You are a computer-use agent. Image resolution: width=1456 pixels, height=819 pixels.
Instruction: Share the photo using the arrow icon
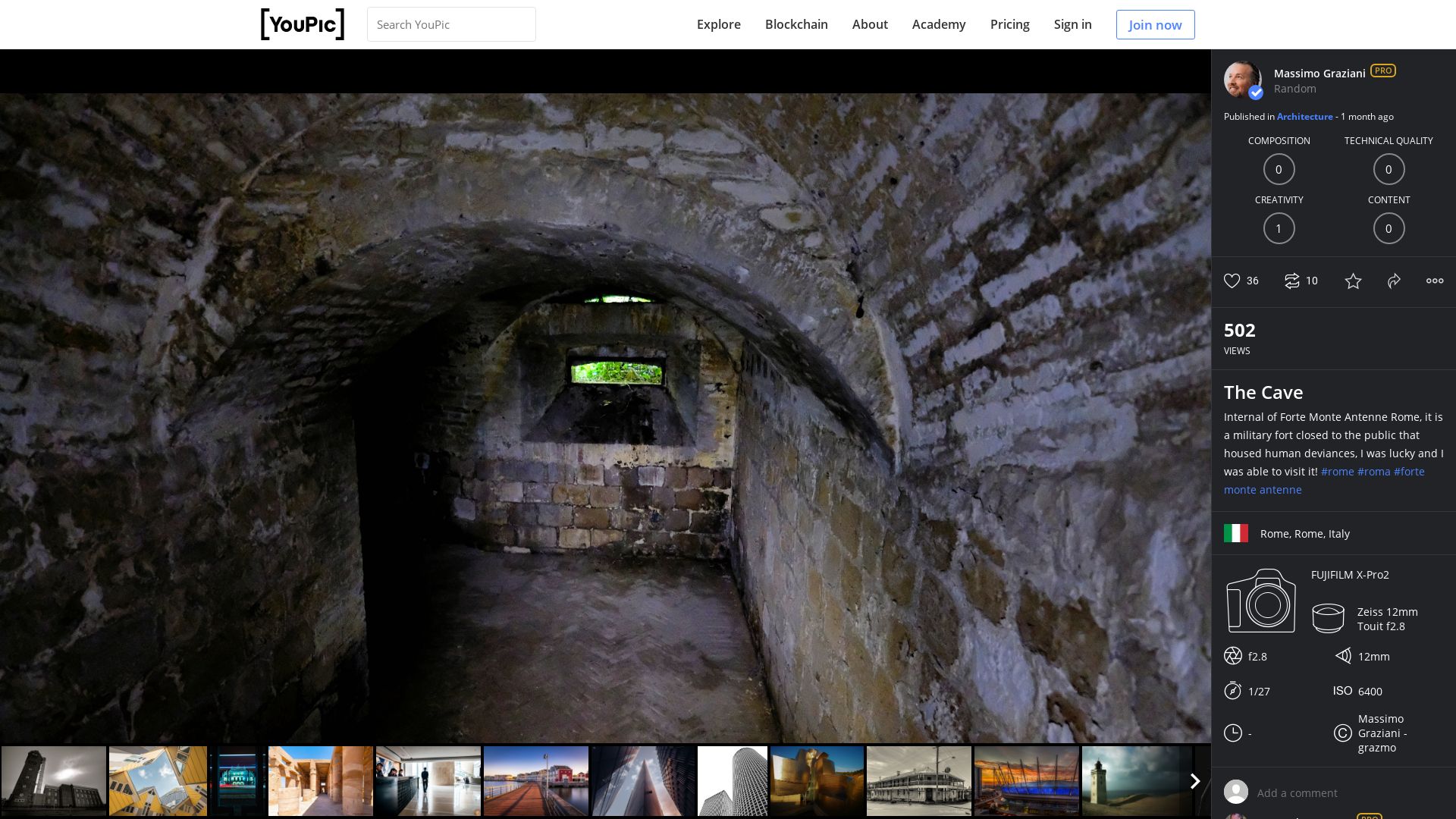tap(1394, 281)
